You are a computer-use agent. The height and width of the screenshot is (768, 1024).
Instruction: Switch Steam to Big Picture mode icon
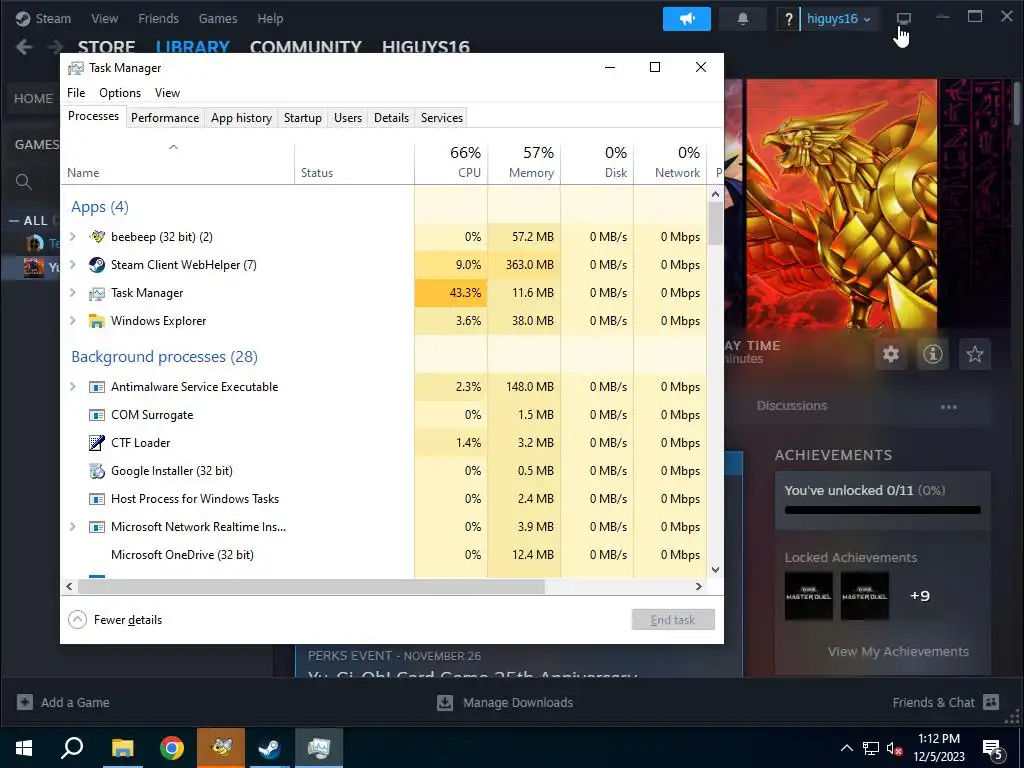pos(903,18)
